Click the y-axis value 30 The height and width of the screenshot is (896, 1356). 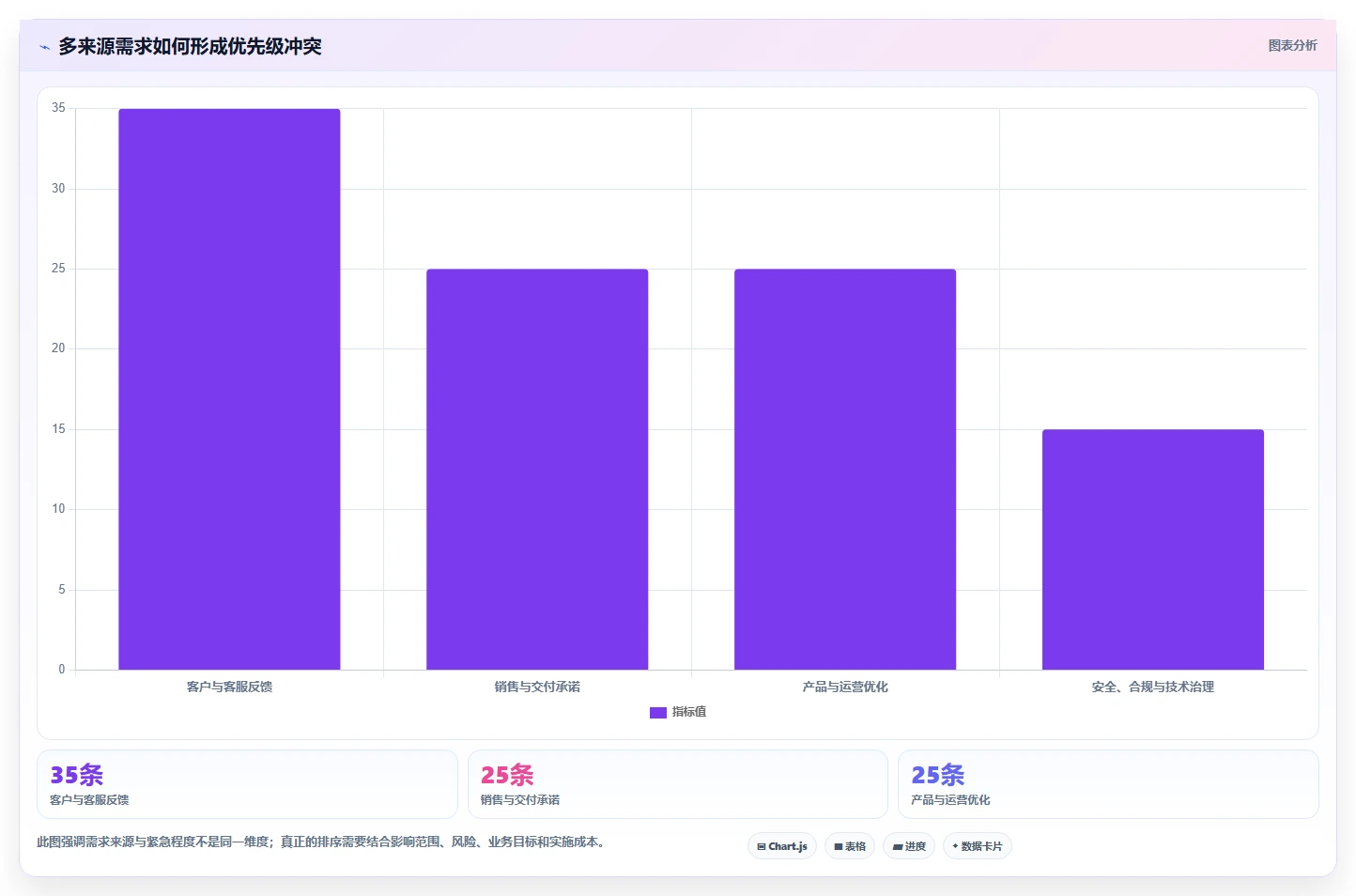[x=58, y=189]
